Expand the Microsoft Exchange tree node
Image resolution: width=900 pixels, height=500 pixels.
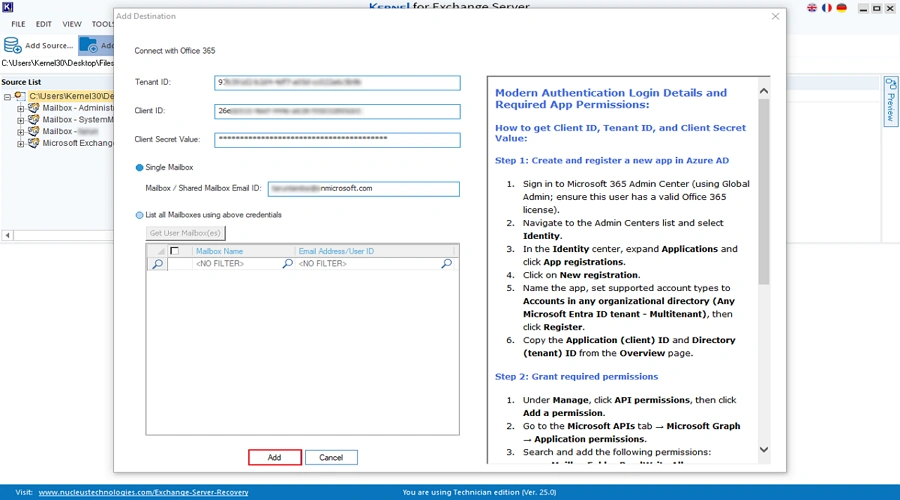[21, 144]
